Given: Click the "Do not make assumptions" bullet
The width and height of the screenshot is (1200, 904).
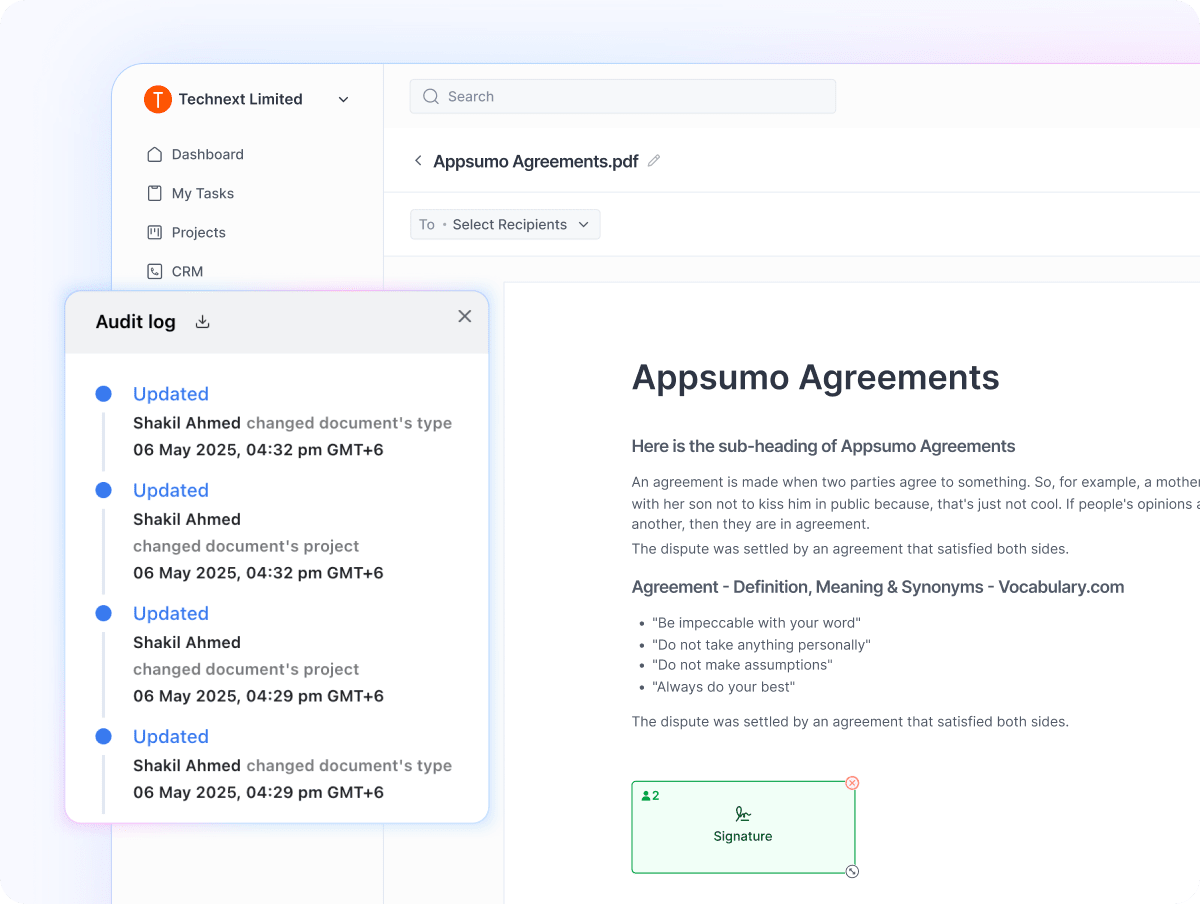Looking at the screenshot, I should click(x=742, y=665).
